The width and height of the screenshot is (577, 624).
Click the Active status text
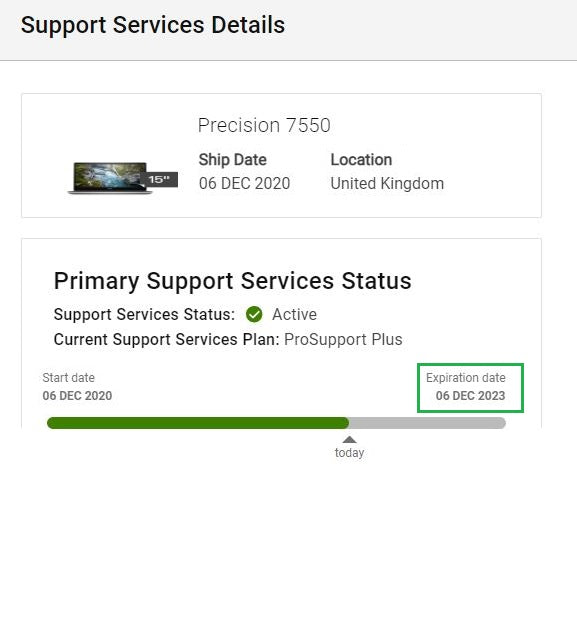tap(294, 314)
